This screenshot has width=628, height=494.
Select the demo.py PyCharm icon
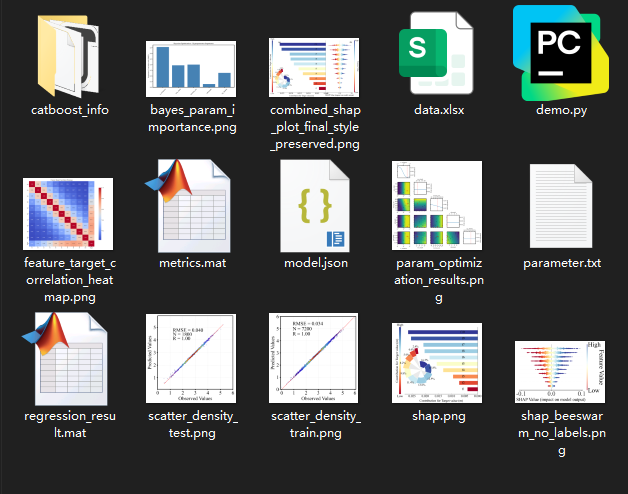click(x=561, y=53)
